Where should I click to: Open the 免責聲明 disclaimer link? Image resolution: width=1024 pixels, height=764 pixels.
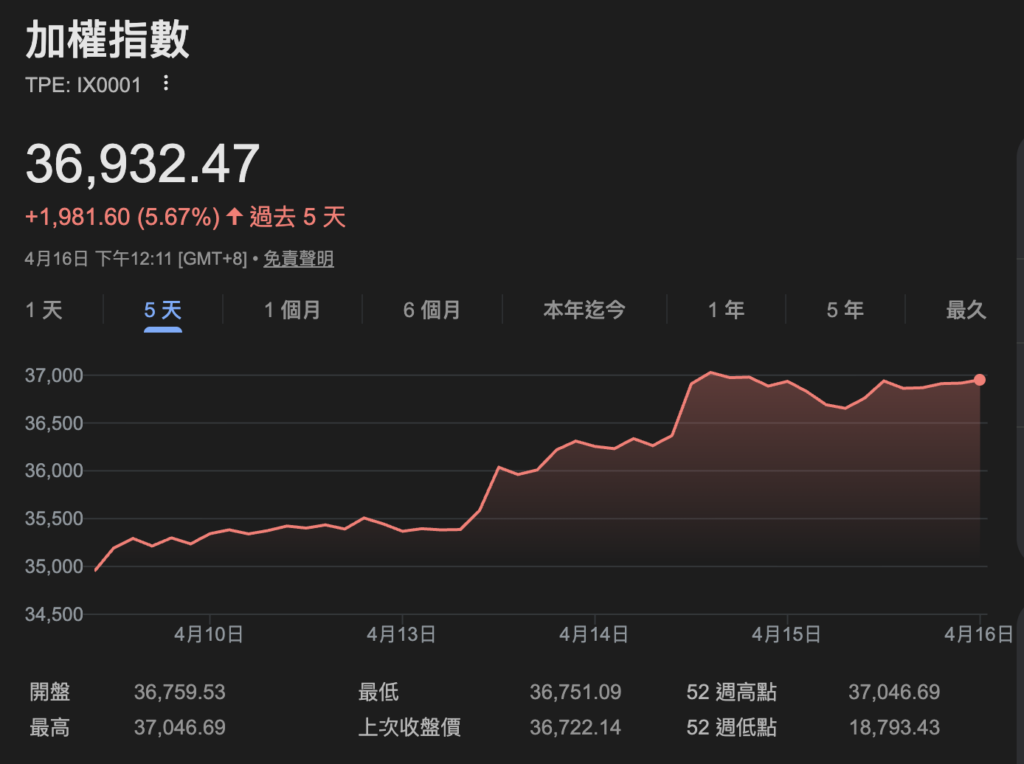pos(299,259)
